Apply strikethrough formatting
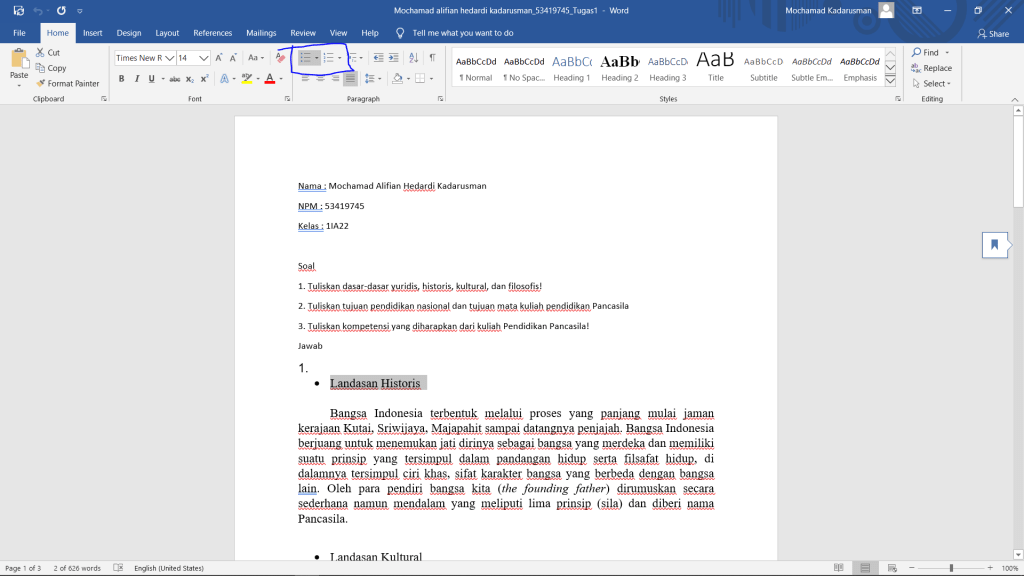The height and width of the screenshot is (576, 1024). coord(175,78)
